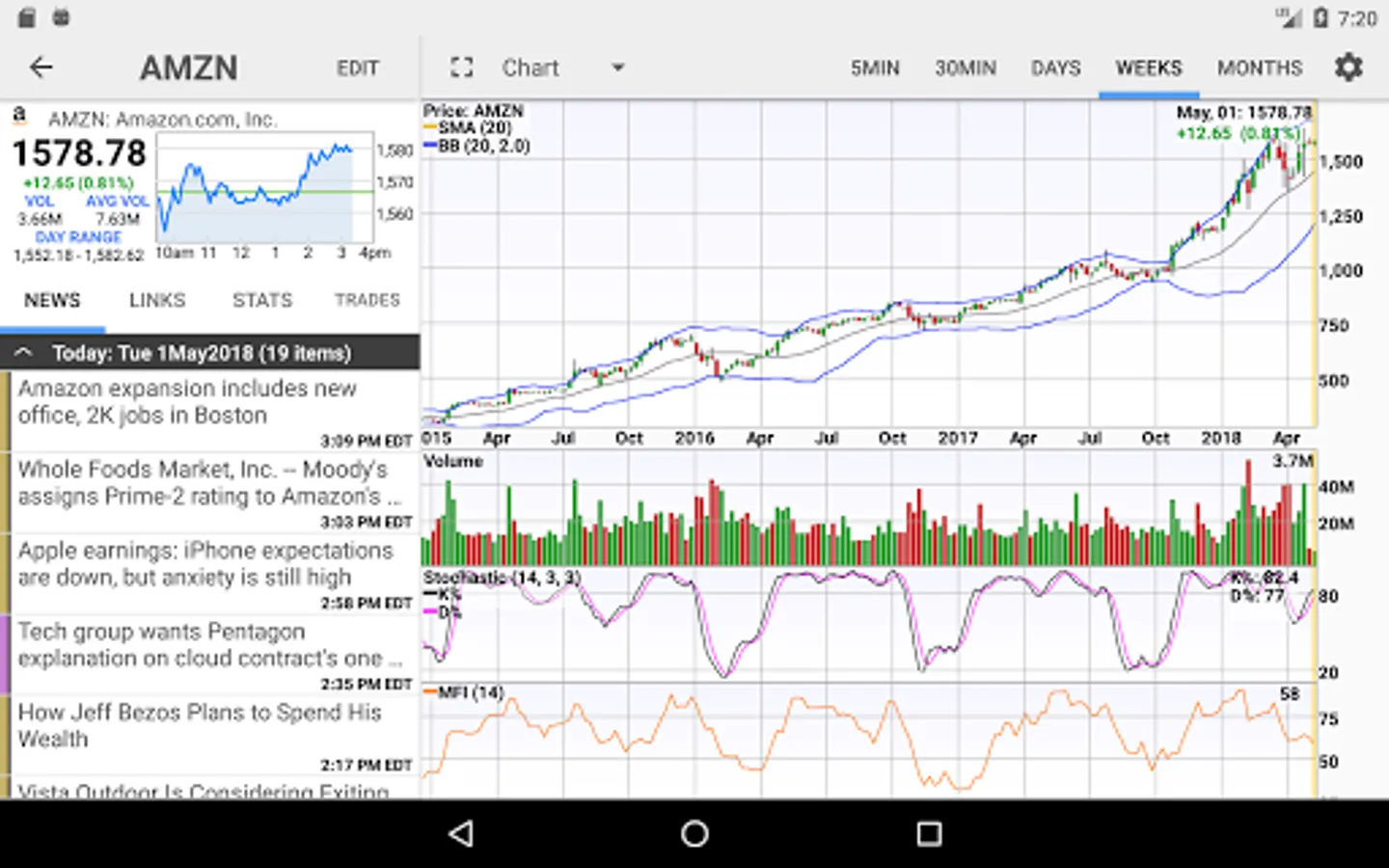Select the DAYS chart interval
Screen dimensions: 1389x868
(1056, 68)
